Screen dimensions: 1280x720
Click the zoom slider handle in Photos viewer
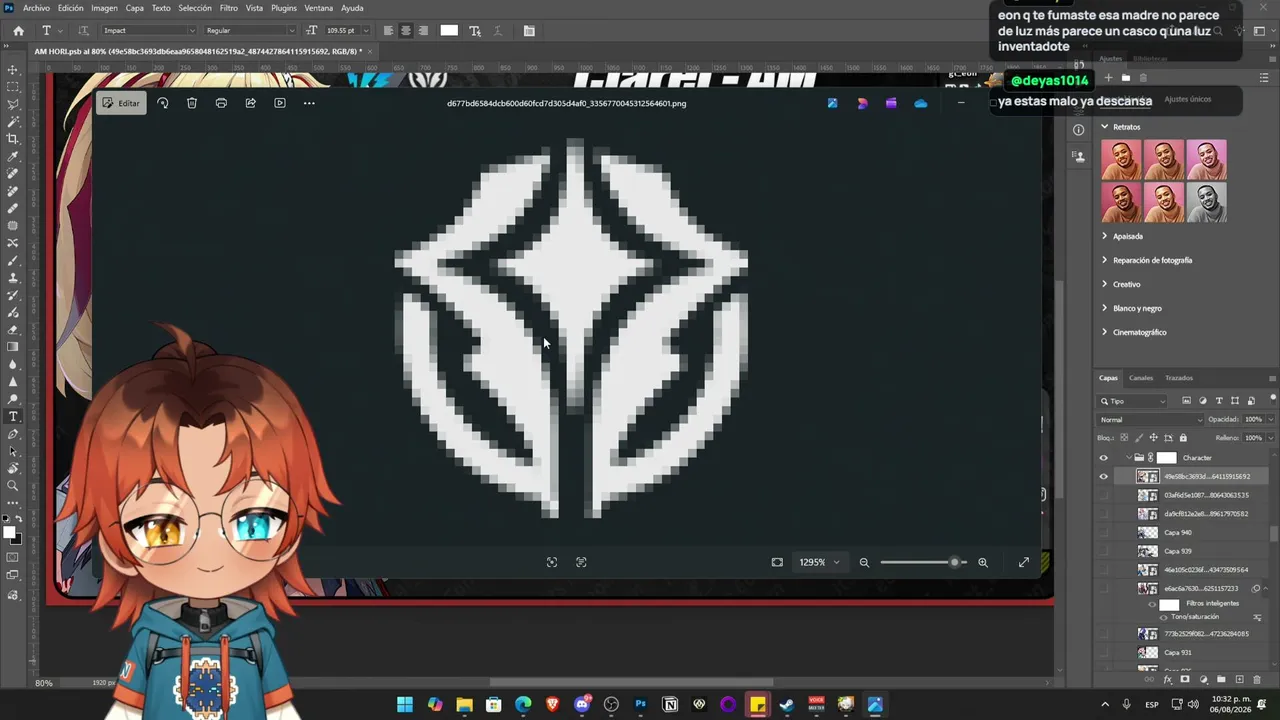point(954,562)
